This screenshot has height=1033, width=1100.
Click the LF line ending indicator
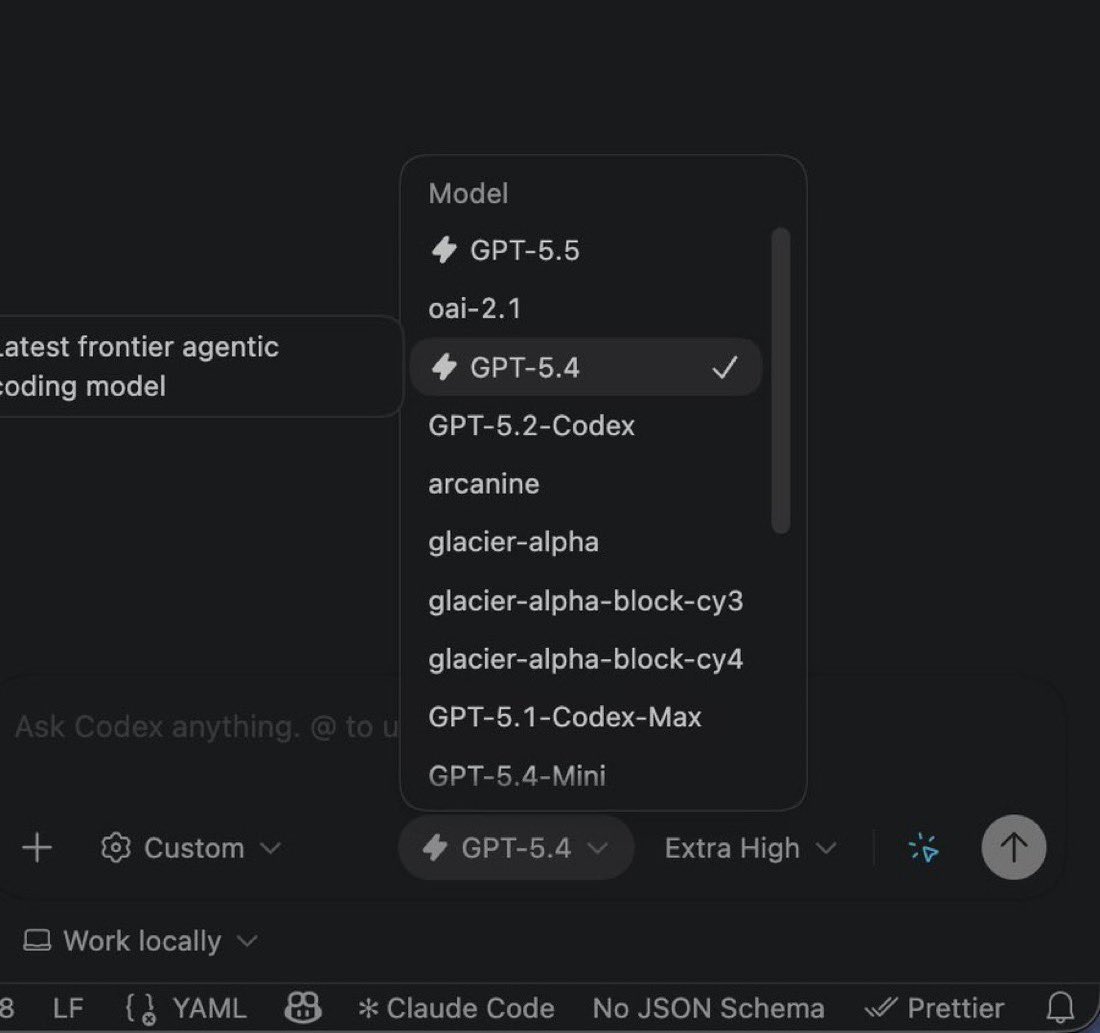[x=68, y=1008]
